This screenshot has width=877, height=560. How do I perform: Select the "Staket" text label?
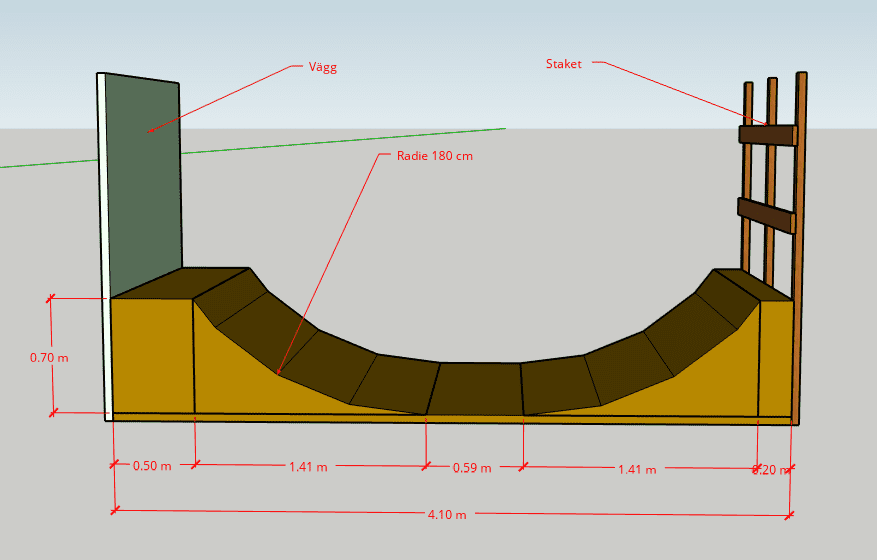[x=563, y=64]
